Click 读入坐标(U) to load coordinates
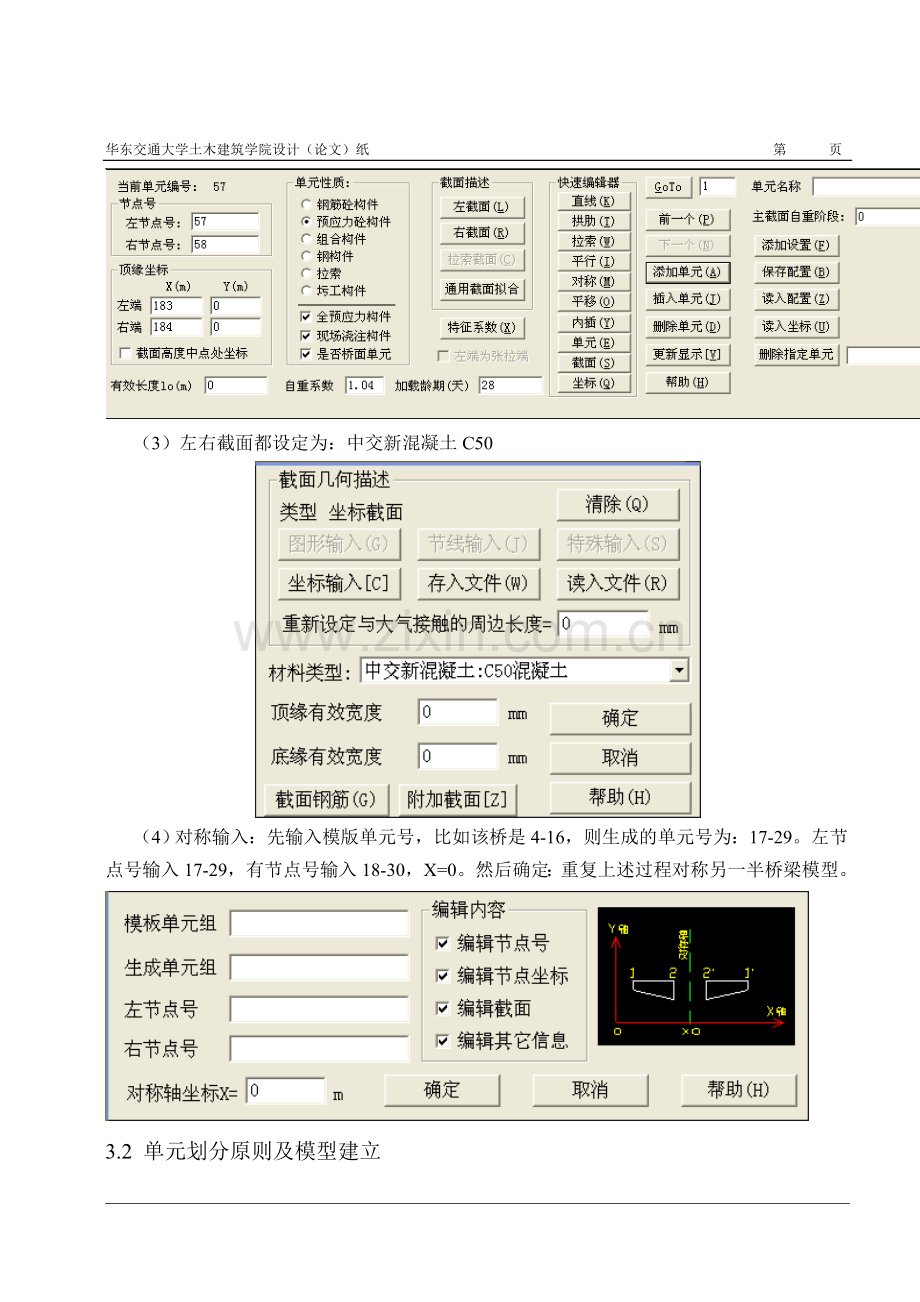This screenshot has width=920, height=1302. [795, 326]
